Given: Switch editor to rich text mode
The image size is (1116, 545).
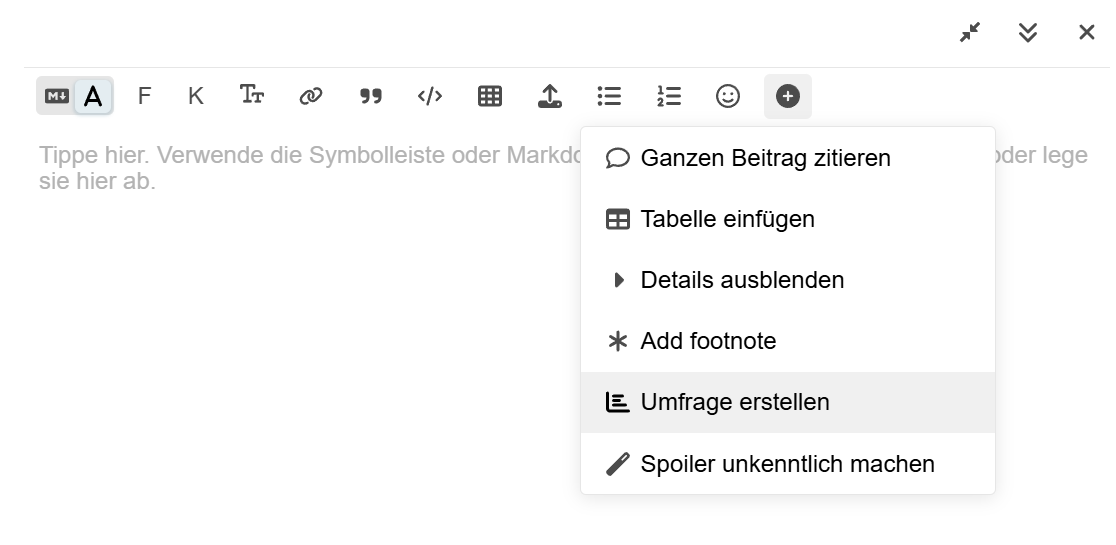Looking at the screenshot, I should coord(93,96).
